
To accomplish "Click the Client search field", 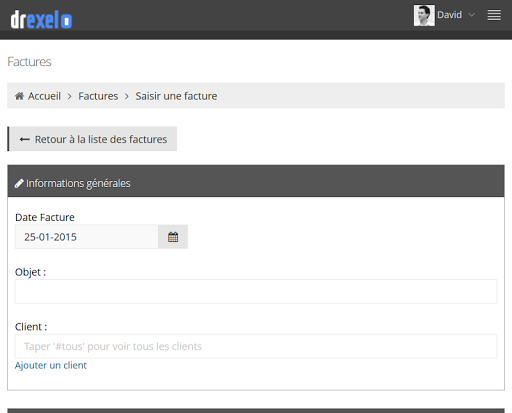I will (256, 346).
